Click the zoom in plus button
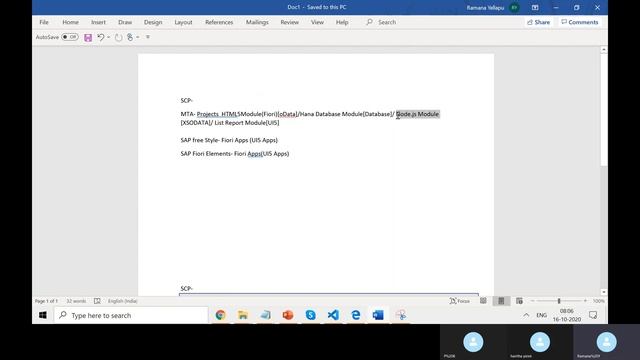640x360 pixels. (x=585, y=301)
